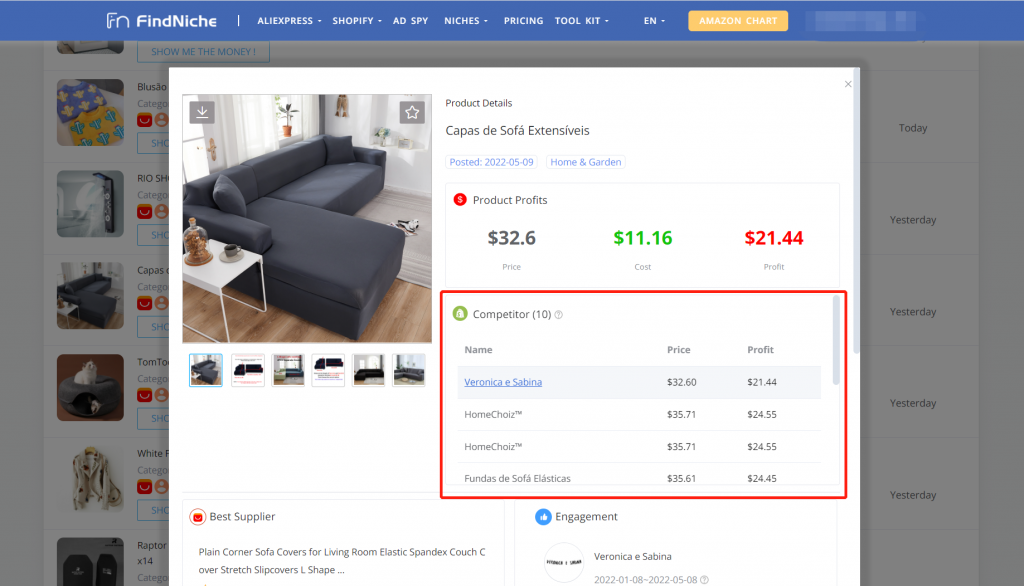
Task: Open the Veronica e Sabina competitor link
Action: pos(503,382)
